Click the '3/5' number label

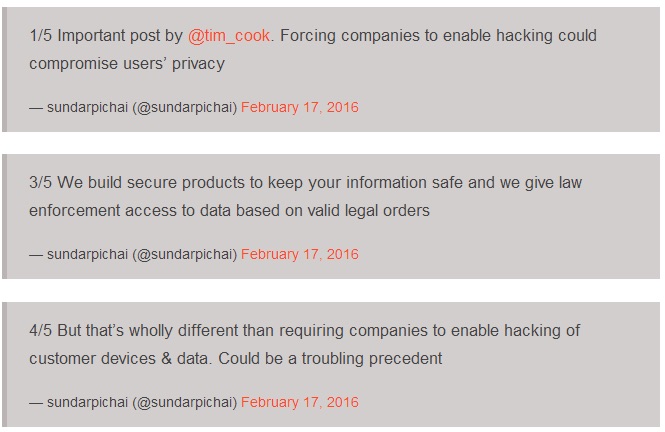40,183
